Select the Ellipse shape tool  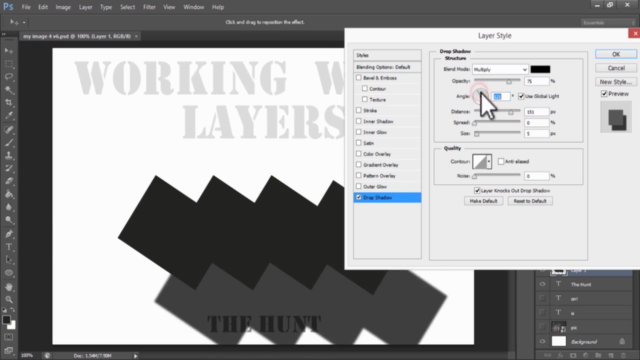[9, 273]
